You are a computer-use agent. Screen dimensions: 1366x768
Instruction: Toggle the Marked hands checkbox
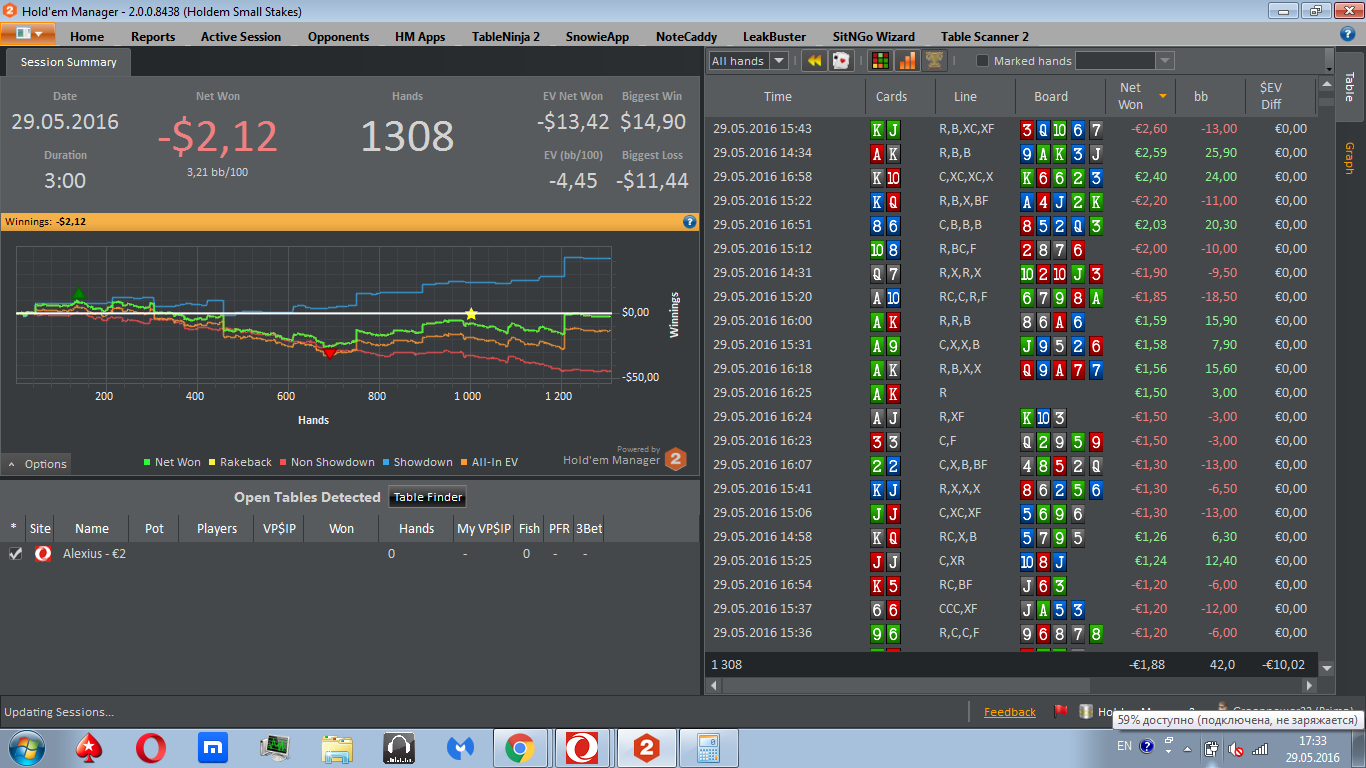pyautogui.click(x=982, y=61)
